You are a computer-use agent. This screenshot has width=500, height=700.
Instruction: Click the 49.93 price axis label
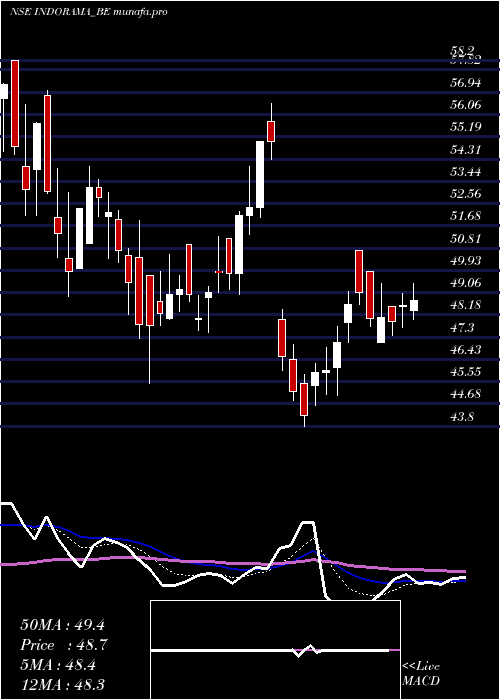click(x=466, y=260)
